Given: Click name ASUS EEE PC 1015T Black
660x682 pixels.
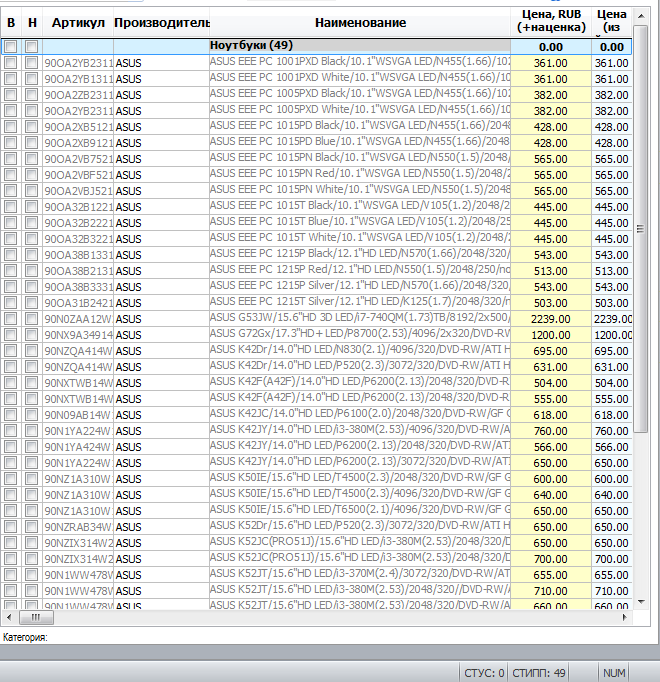Looking at the screenshot, I should [x=360, y=206].
